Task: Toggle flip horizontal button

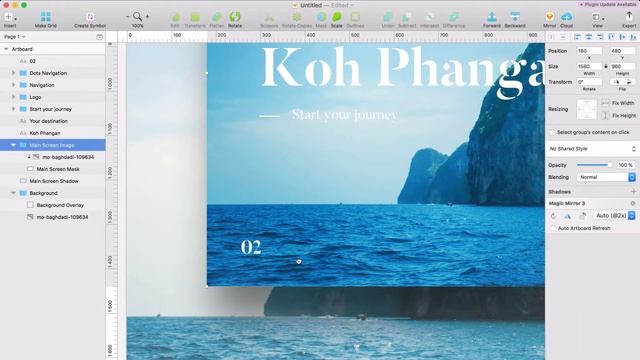Action: pyautogui.click(x=616, y=82)
